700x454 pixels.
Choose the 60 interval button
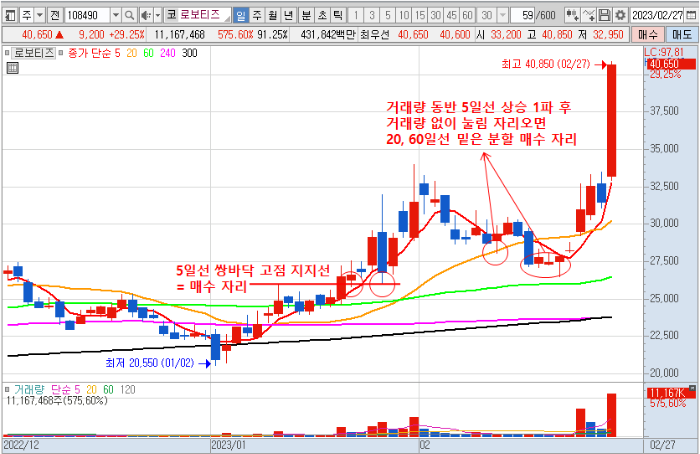[x=467, y=16]
